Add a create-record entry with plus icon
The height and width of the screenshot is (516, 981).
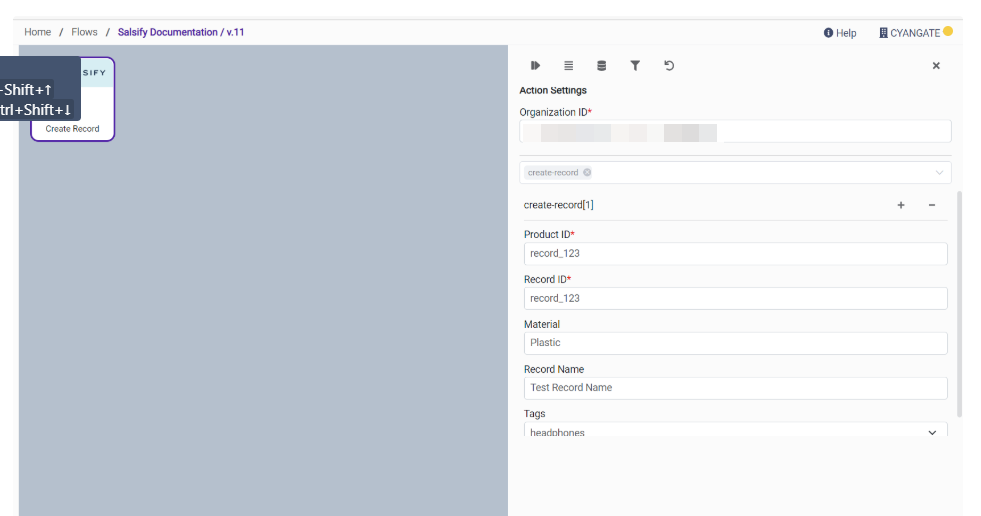click(x=900, y=205)
